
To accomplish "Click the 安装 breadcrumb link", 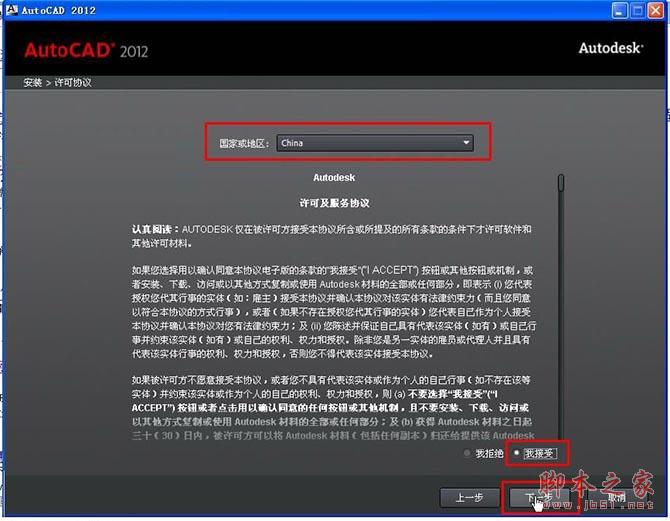I will (32, 82).
